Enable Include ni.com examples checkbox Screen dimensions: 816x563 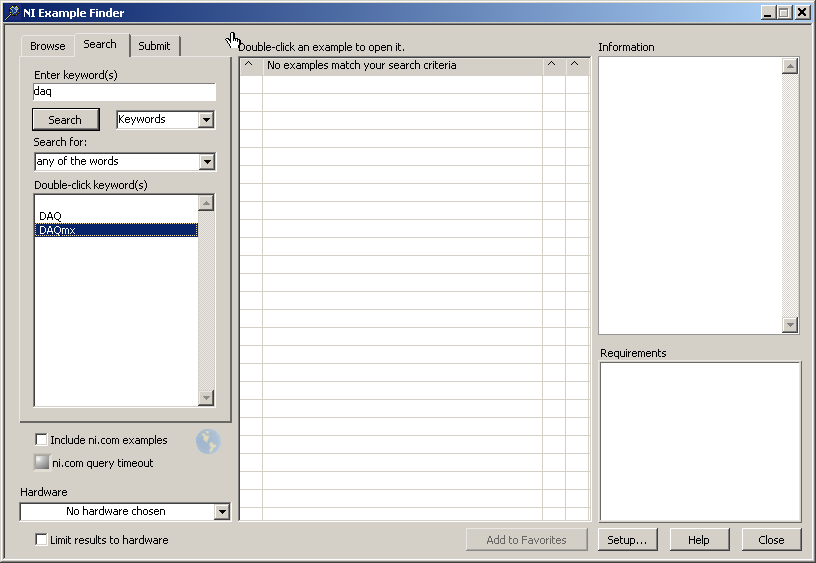point(41,440)
